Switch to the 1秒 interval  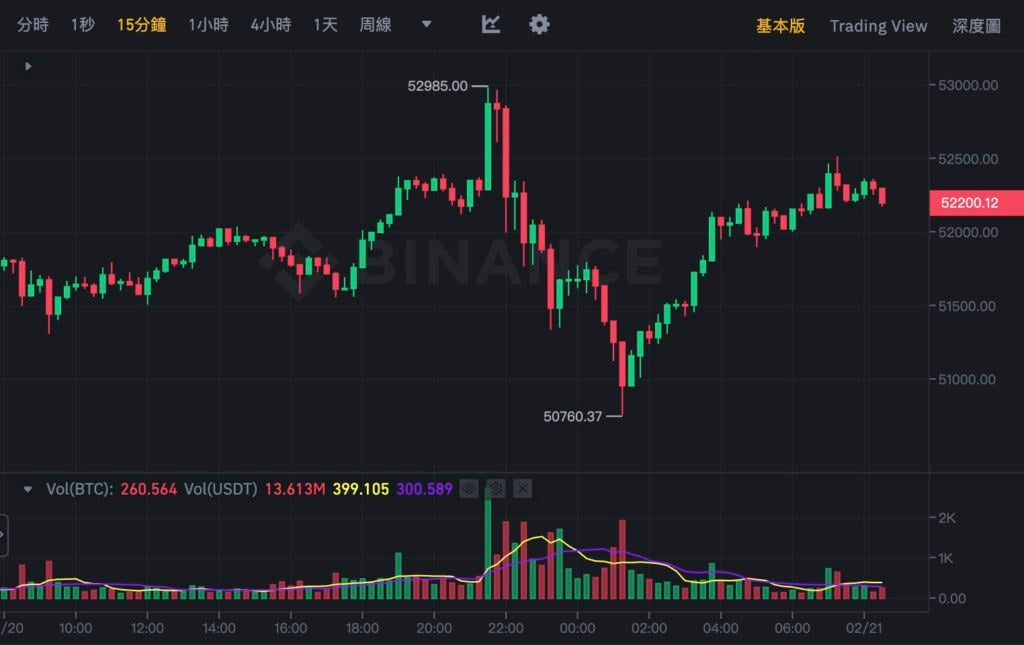pos(83,25)
